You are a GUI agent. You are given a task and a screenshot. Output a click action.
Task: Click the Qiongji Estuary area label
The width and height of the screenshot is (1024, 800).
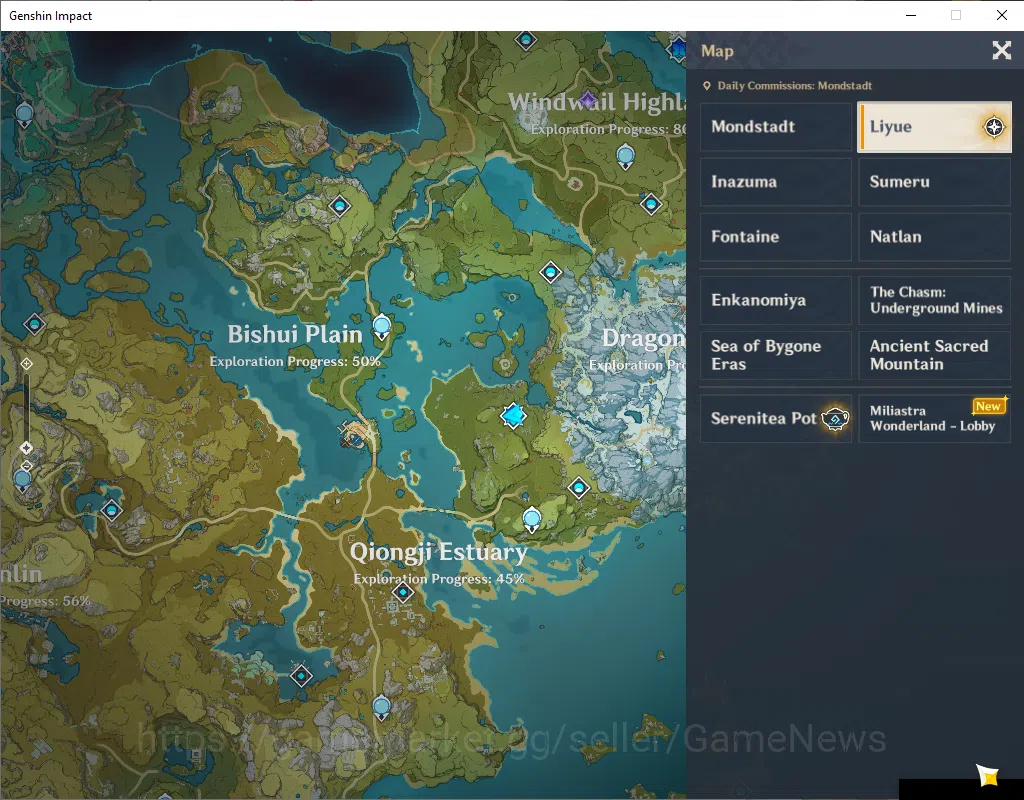[438, 552]
